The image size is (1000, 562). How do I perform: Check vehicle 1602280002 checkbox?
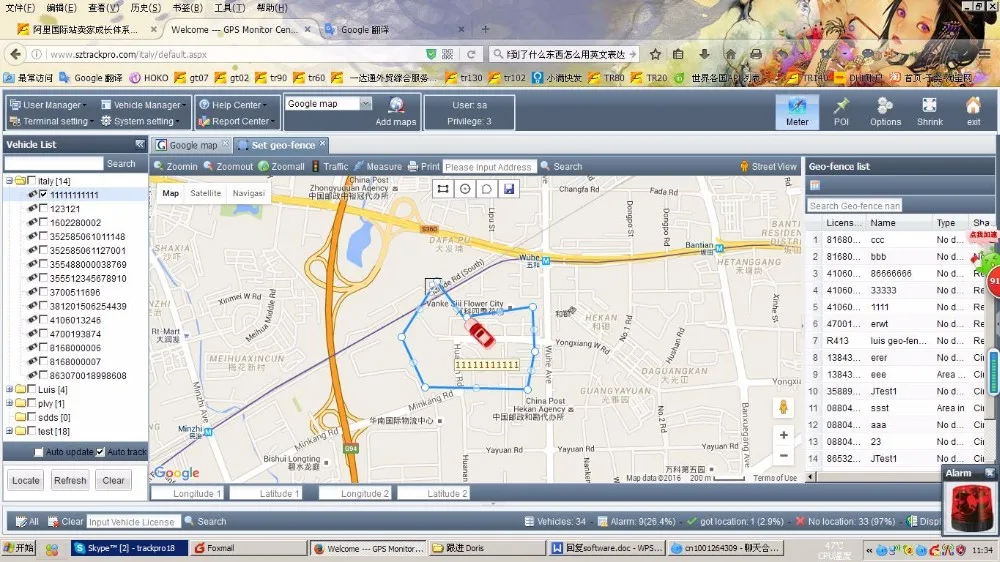point(43,223)
